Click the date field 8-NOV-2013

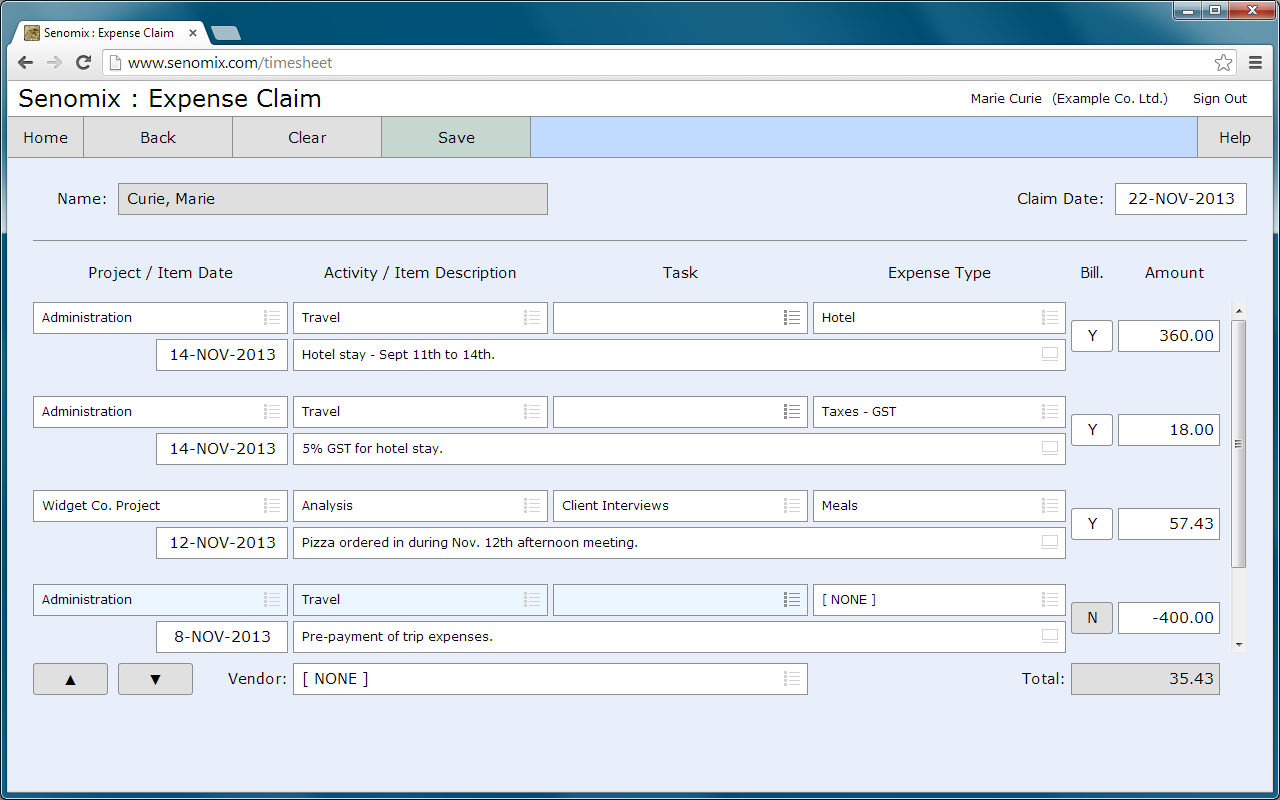(x=222, y=637)
